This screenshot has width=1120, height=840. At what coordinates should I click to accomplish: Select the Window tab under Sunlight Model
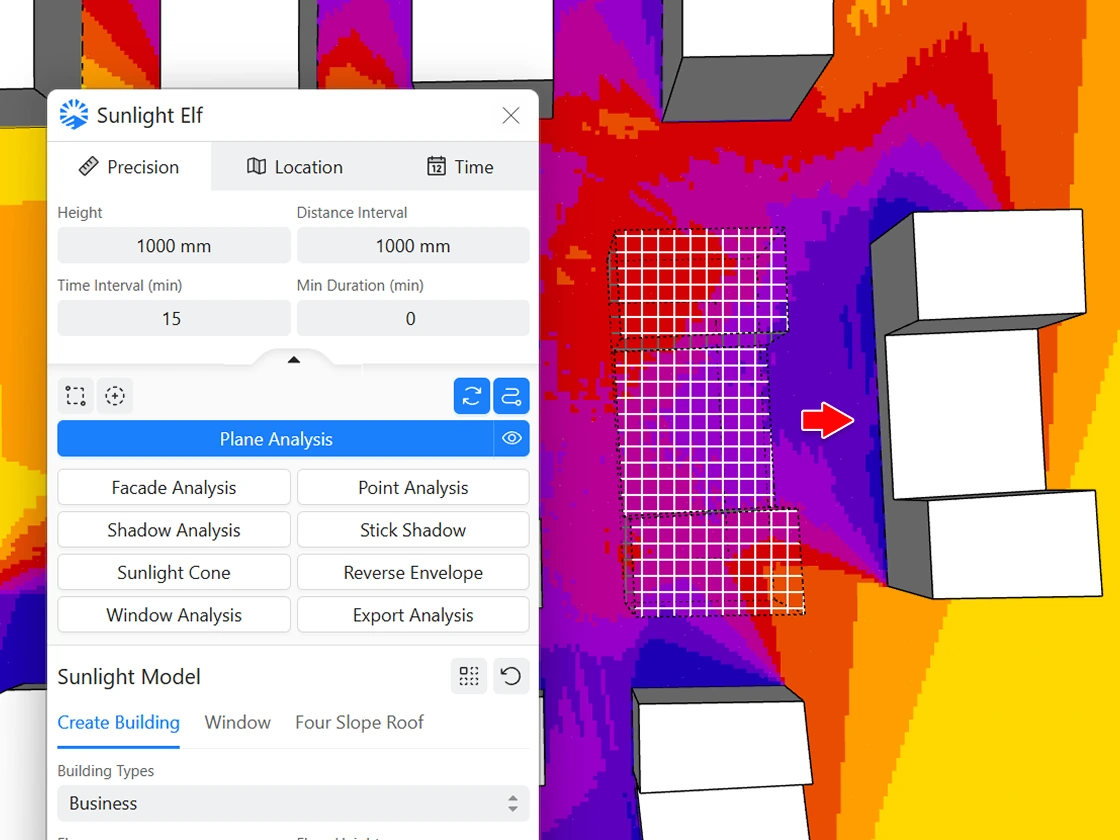tap(237, 722)
